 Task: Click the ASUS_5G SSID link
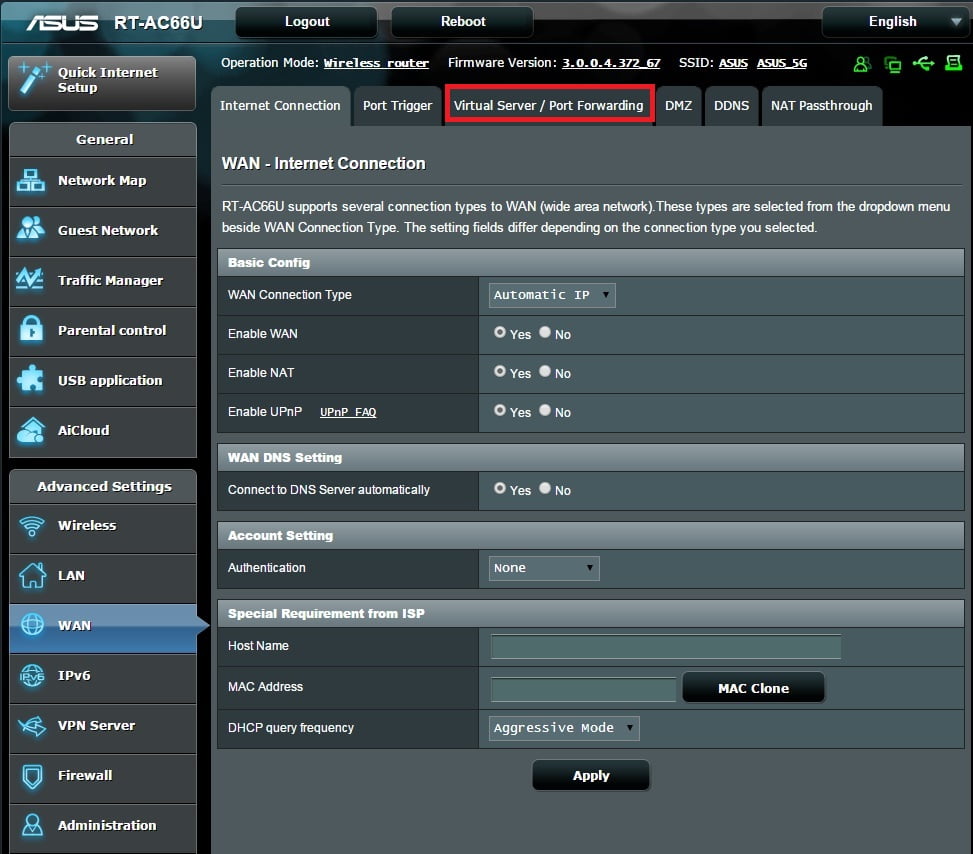click(782, 63)
